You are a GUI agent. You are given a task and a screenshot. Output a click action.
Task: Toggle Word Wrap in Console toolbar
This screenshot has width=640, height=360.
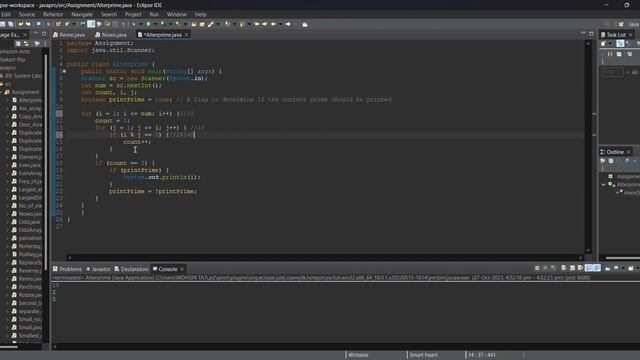click(x=580, y=268)
